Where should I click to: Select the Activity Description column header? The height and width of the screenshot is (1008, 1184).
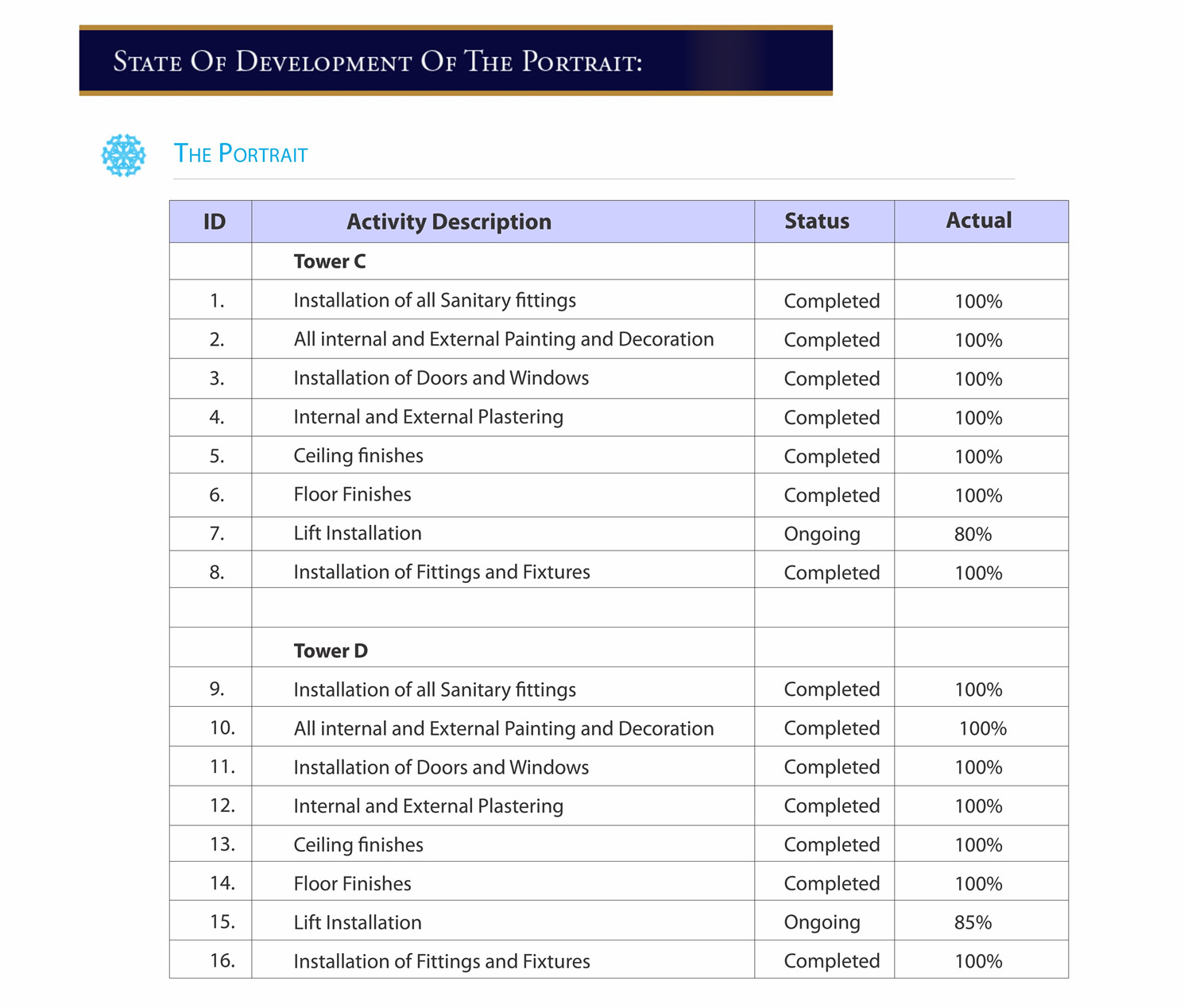(448, 222)
